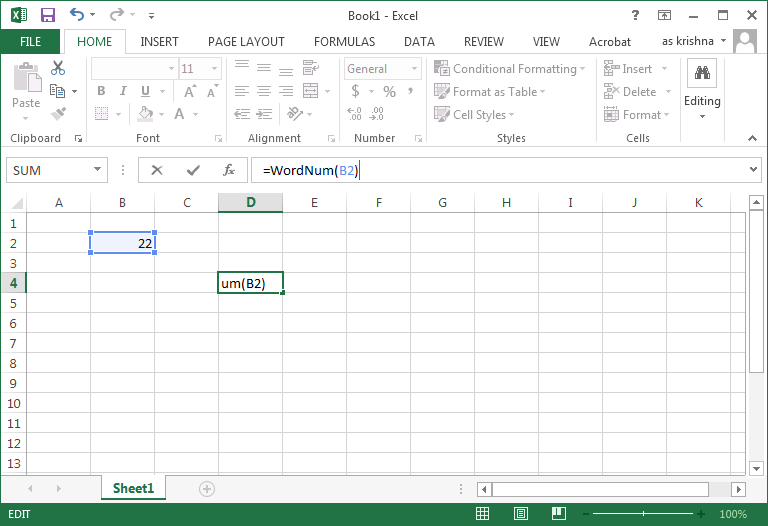Image resolution: width=768 pixels, height=526 pixels.
Task: Click Merge & Center icon
Action: (x=311, y=91)
